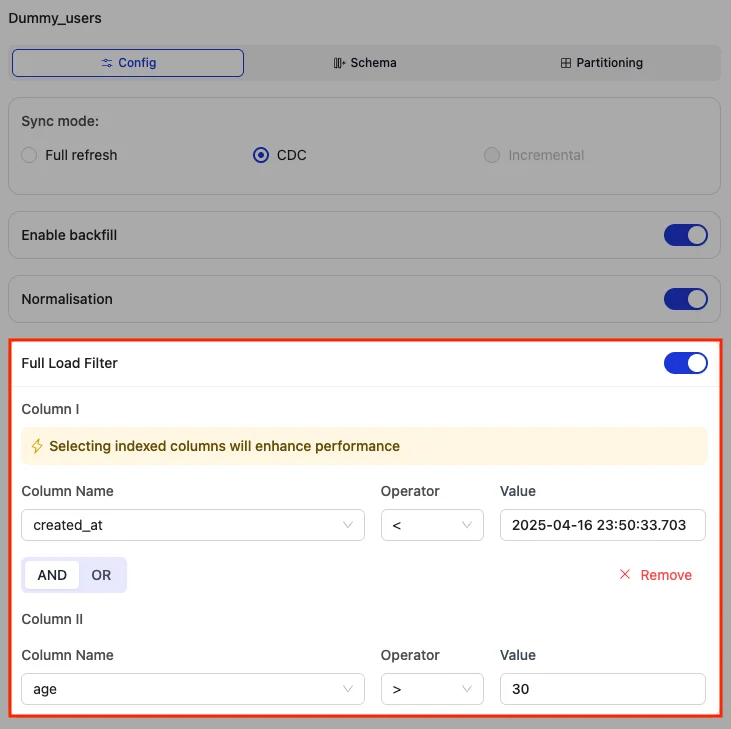Viewport: 731px width, 729px height.
Task: Click the Config sliders icon
Action: coord(107,63)
